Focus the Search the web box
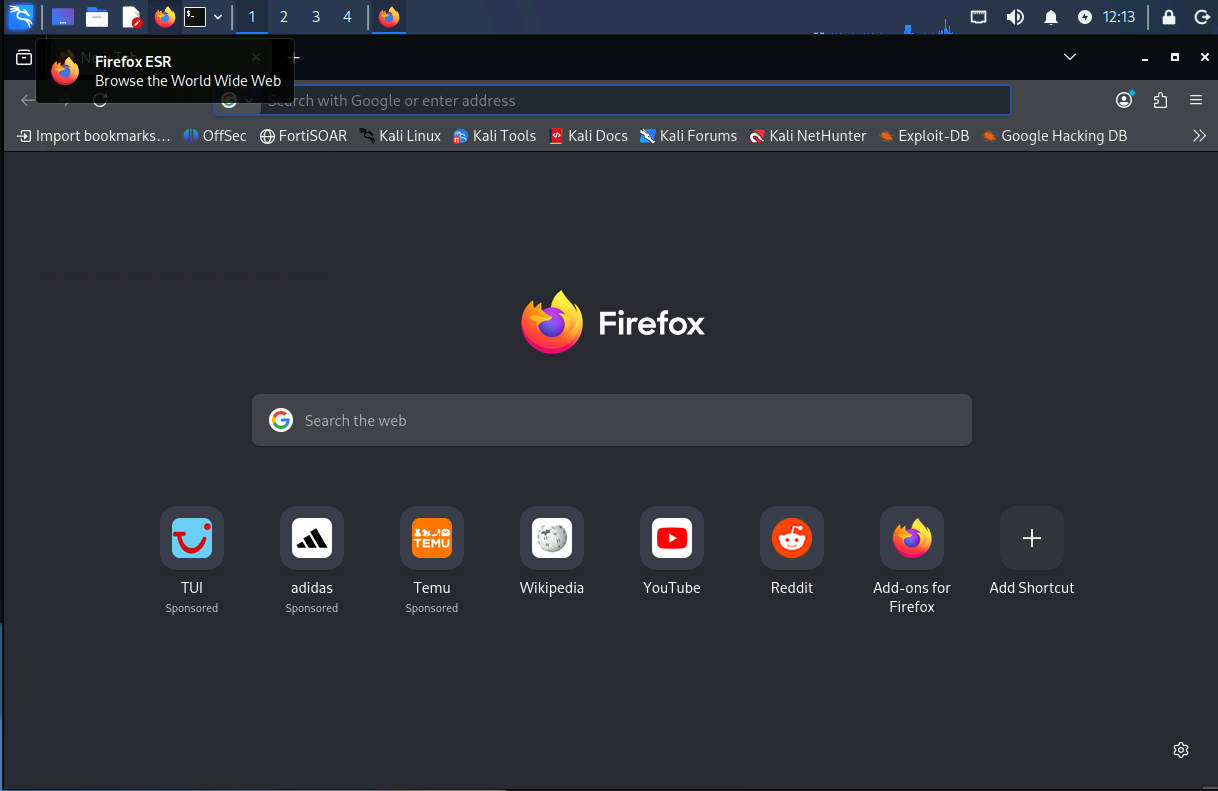 [x=612, y=420]
